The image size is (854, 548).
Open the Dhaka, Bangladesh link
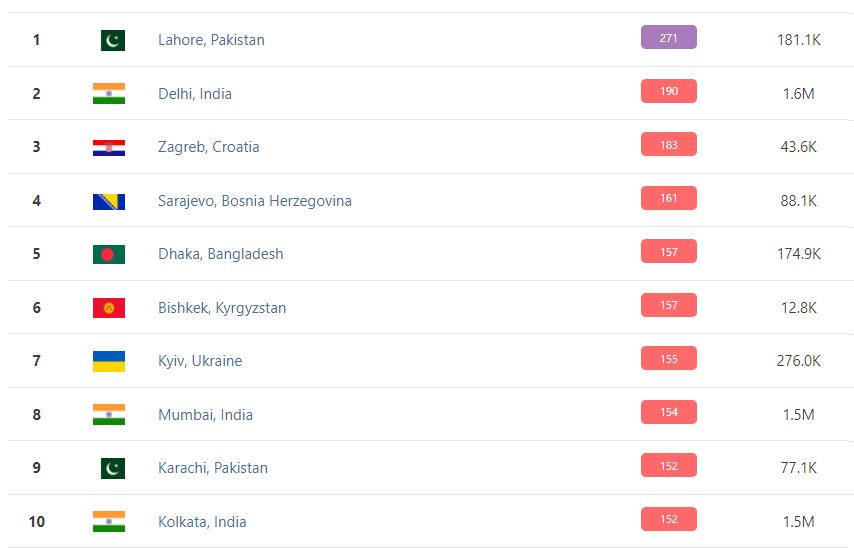click(x=220, y=254)
